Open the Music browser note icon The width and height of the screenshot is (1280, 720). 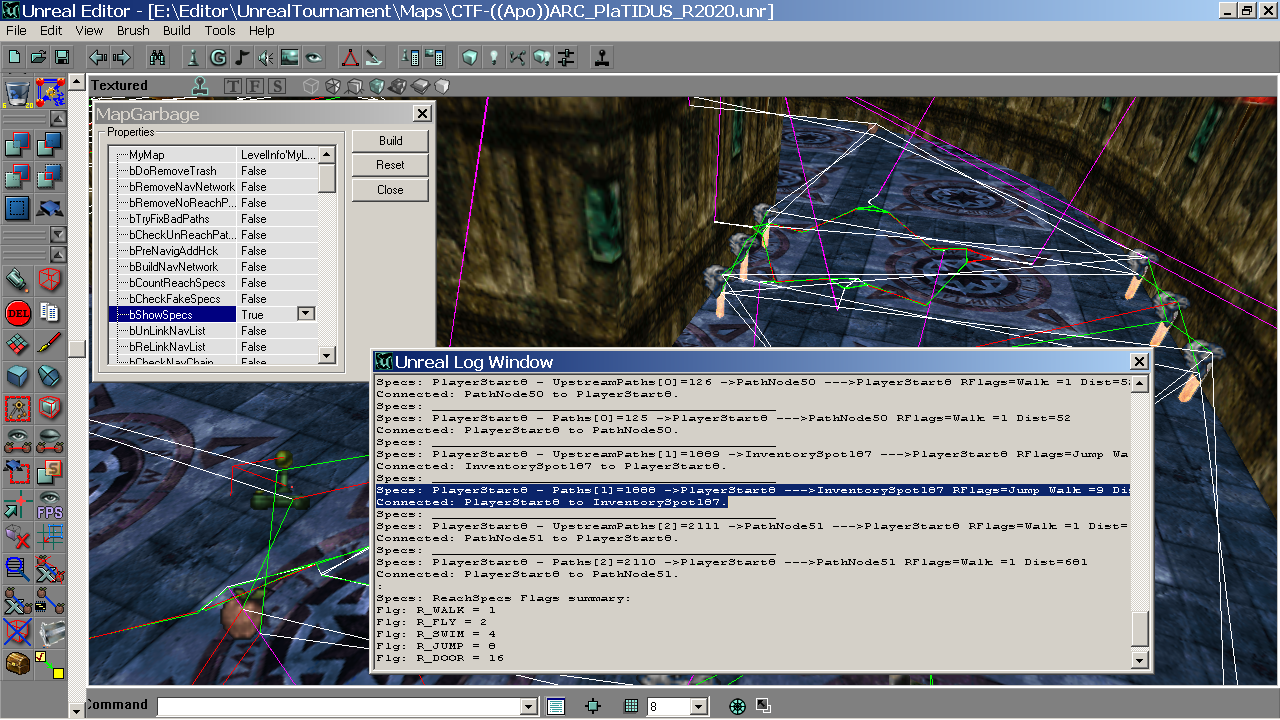pyautogui.click(x=242, y=57)
